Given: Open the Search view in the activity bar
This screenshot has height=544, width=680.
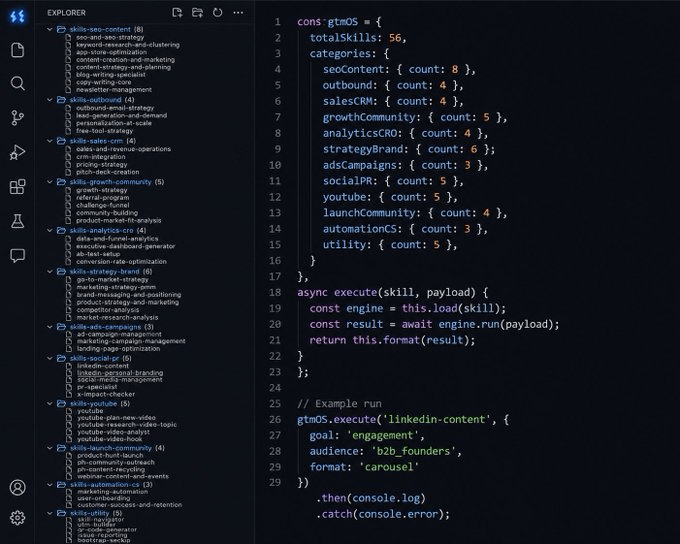Looking at the screenshot, I should [17, 83].
